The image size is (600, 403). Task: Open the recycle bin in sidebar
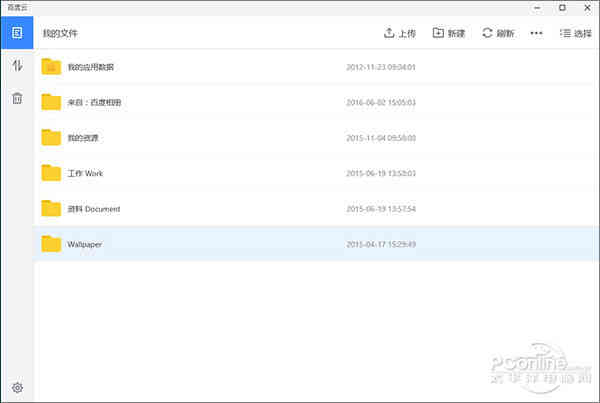coord(17,98)
